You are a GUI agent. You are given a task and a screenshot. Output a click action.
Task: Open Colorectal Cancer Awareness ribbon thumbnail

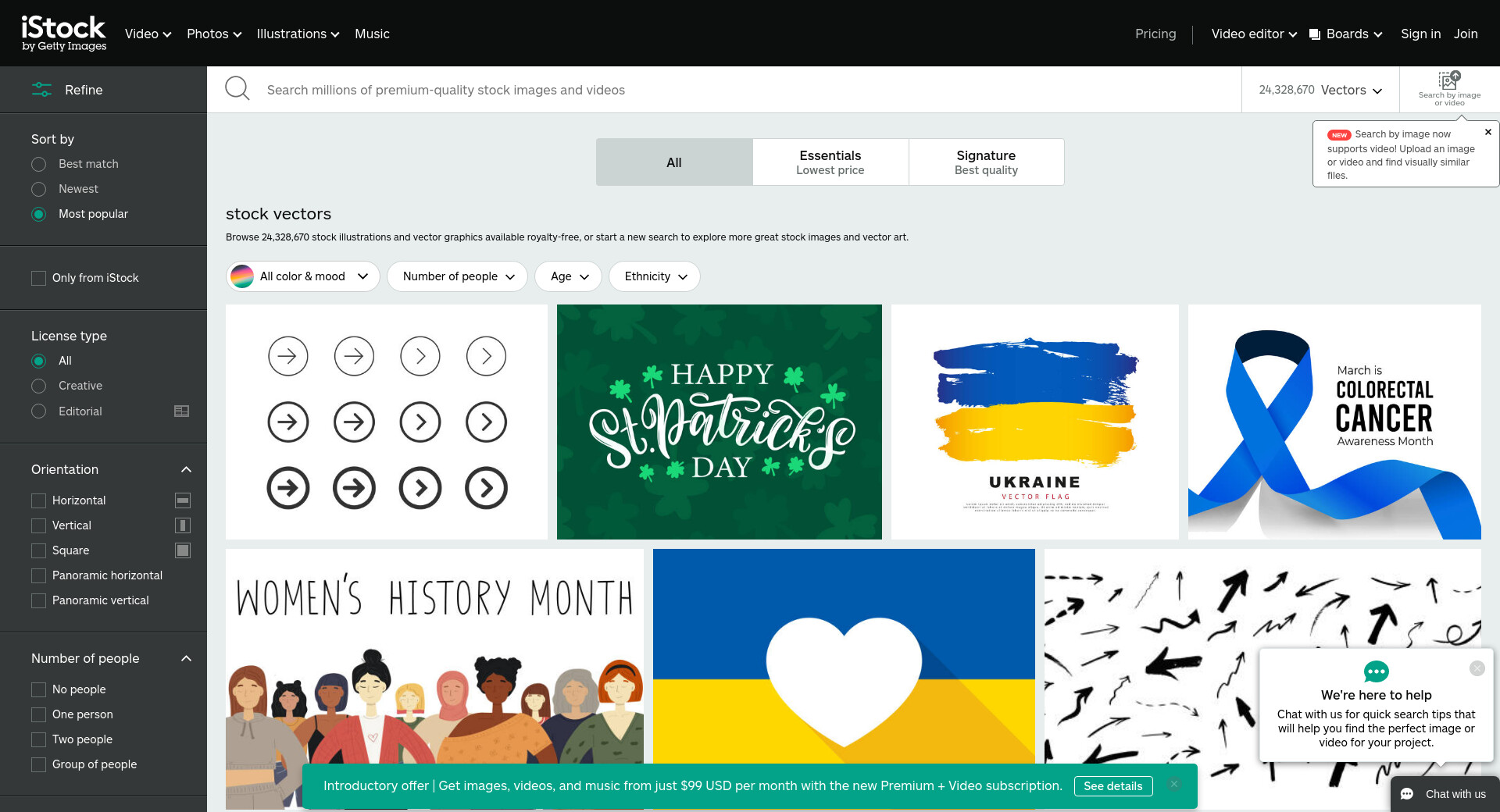[x=1334, y=422]
